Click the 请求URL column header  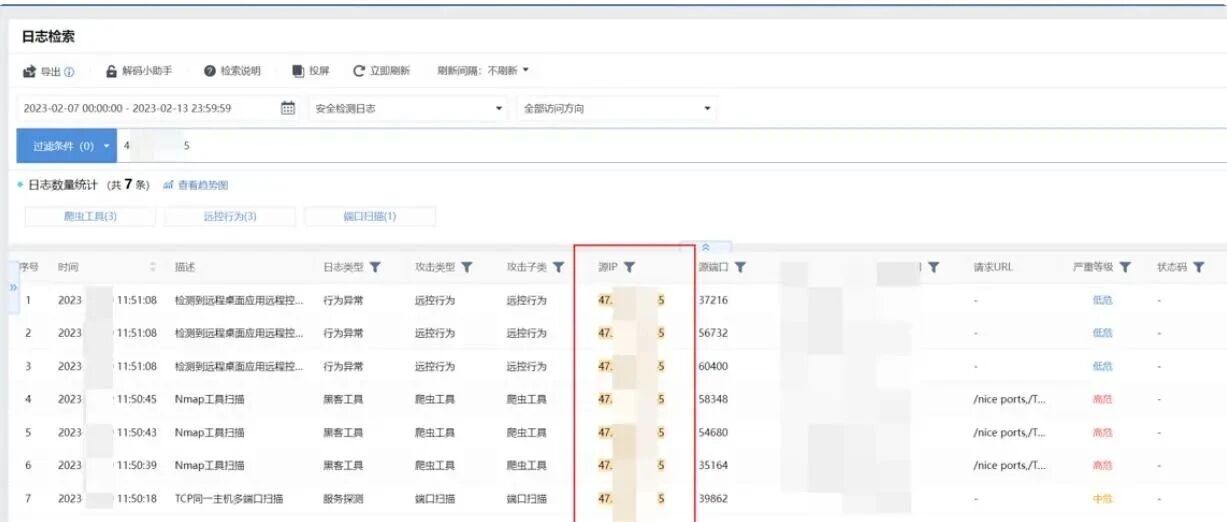tap(992, 267)
